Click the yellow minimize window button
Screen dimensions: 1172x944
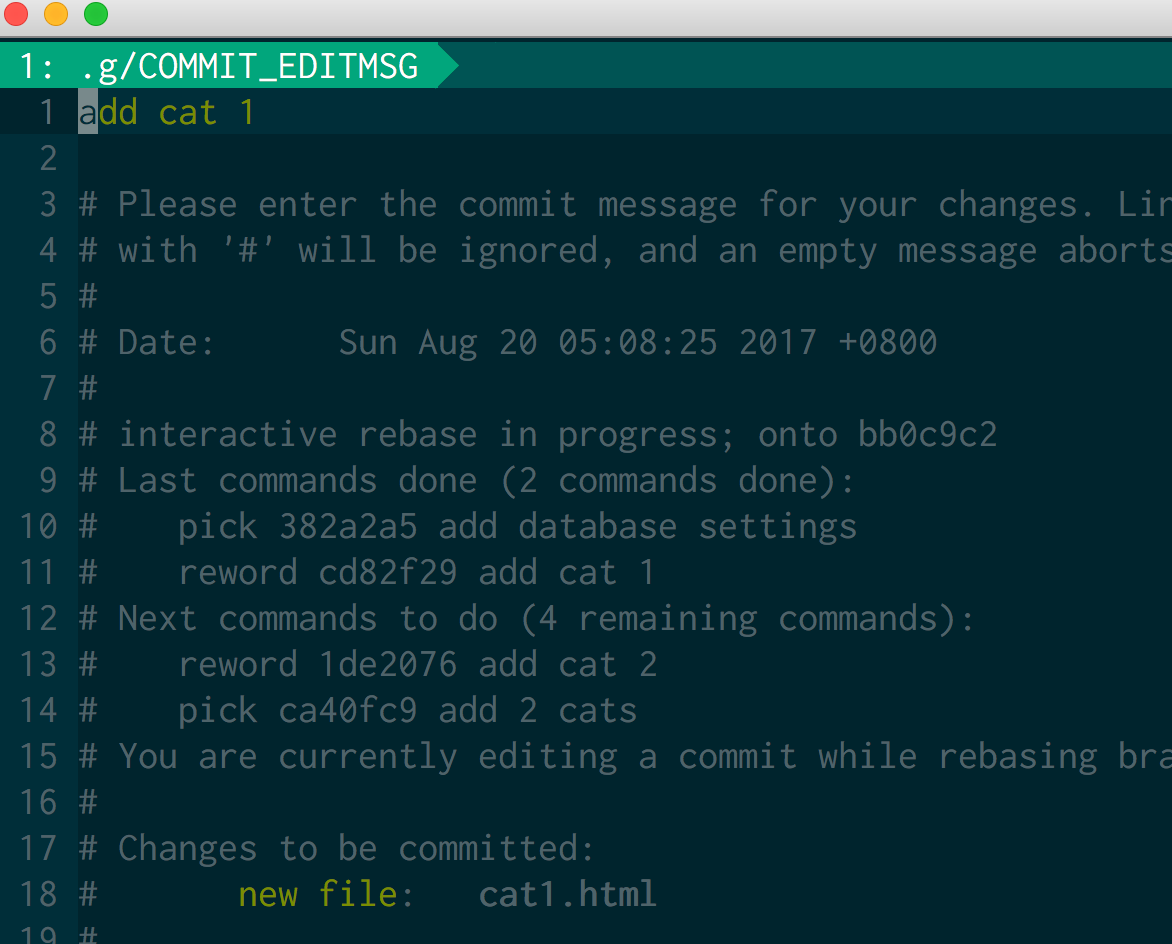click(56, 15)
